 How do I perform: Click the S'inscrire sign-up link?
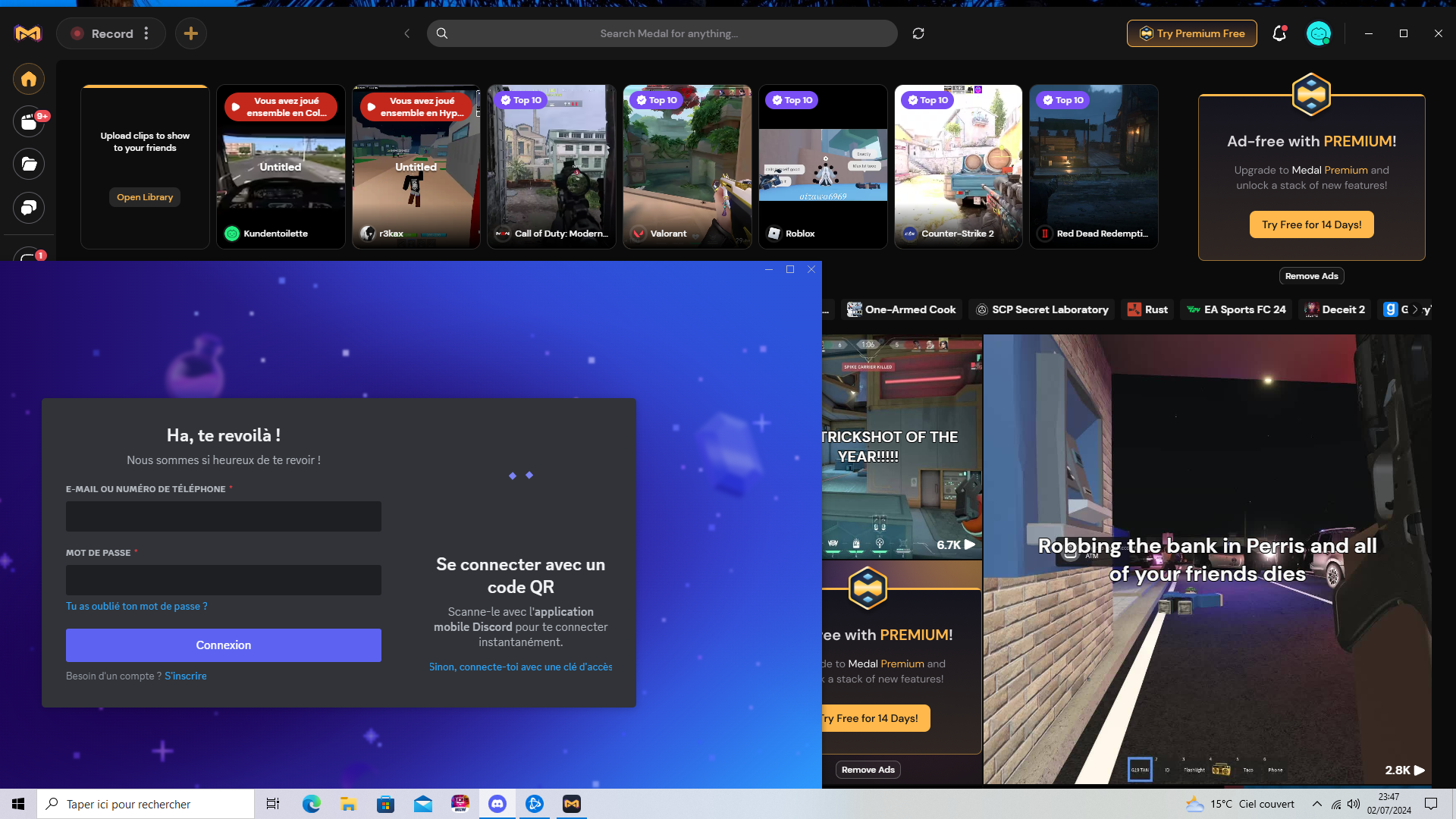pyautogui.click(x=186, y=676)
